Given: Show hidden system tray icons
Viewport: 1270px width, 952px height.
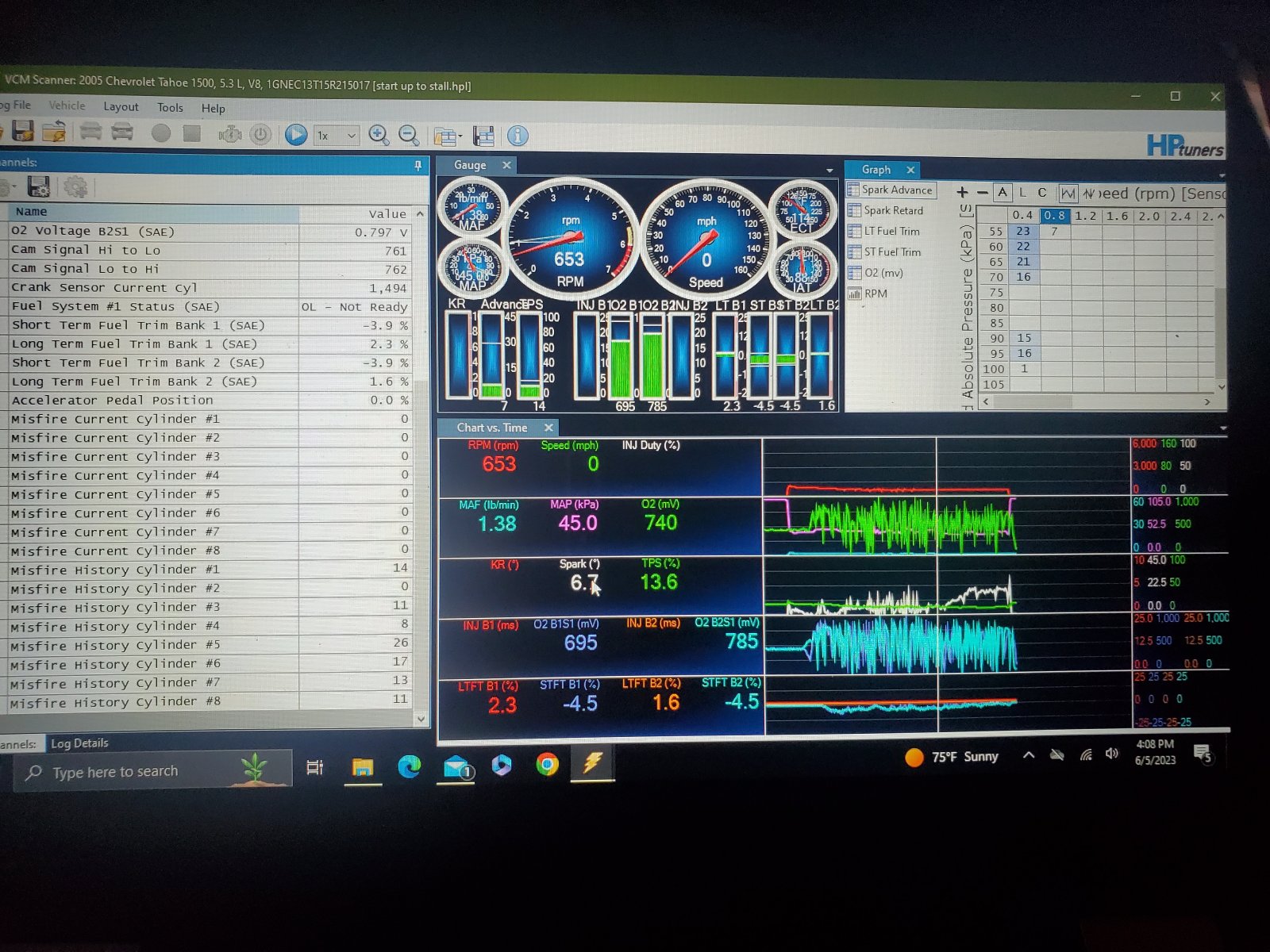Looking at the screenshot, I should click(x=1029, y=755).
